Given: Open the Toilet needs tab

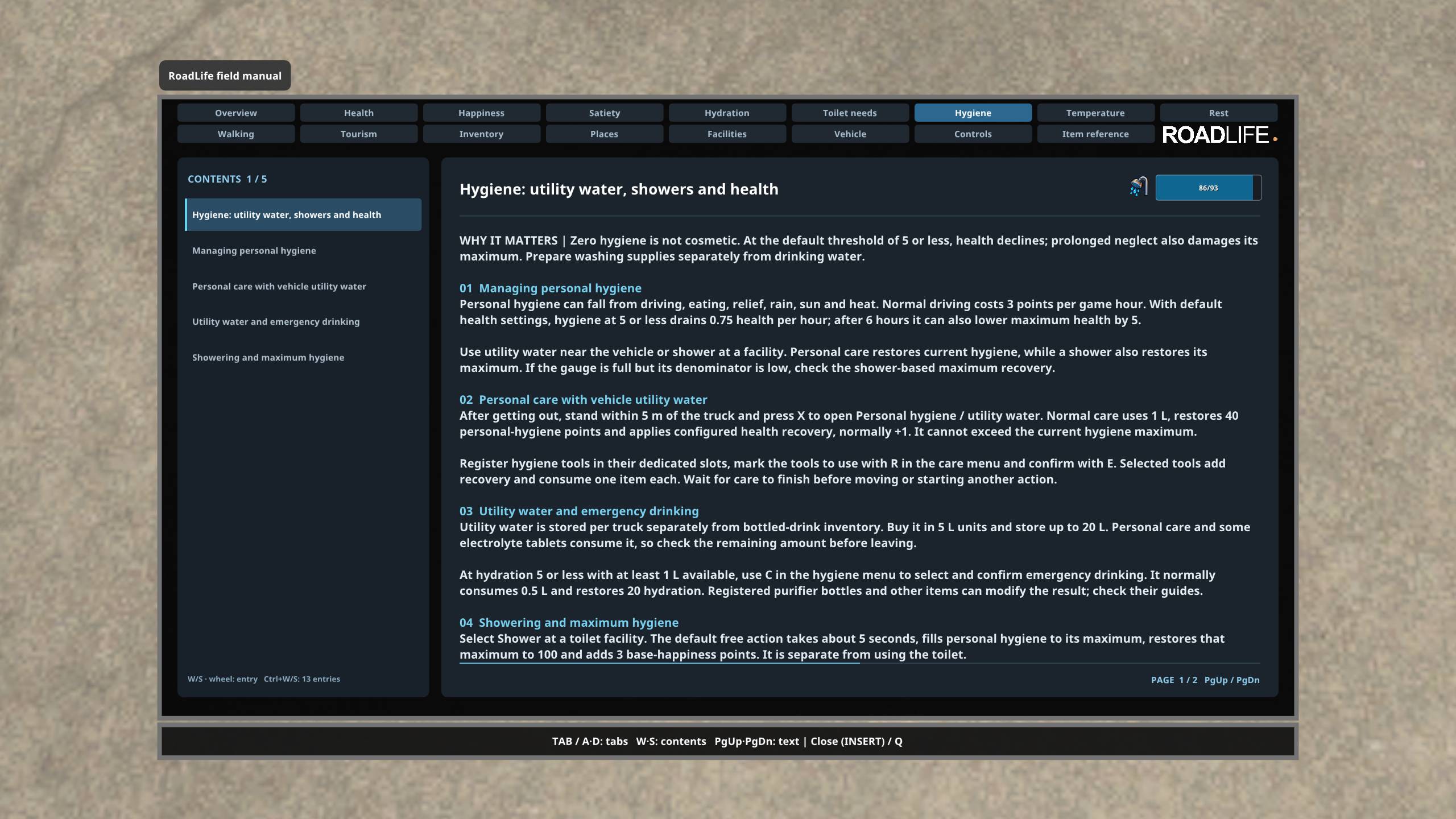Looking at the screenshot, I should [x=850, y=113].
